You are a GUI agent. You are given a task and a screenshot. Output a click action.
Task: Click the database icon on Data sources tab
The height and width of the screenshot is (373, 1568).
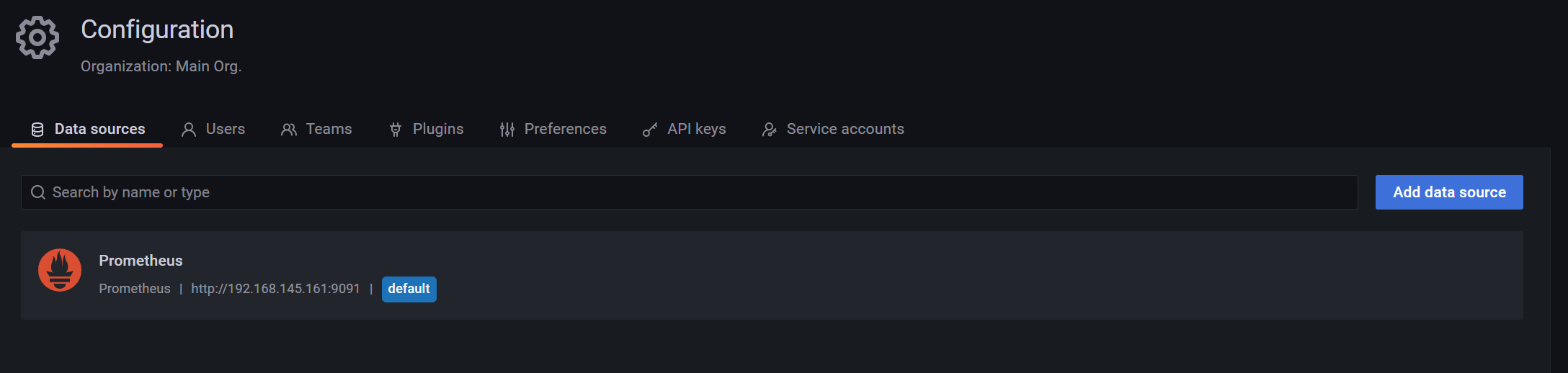37,130
